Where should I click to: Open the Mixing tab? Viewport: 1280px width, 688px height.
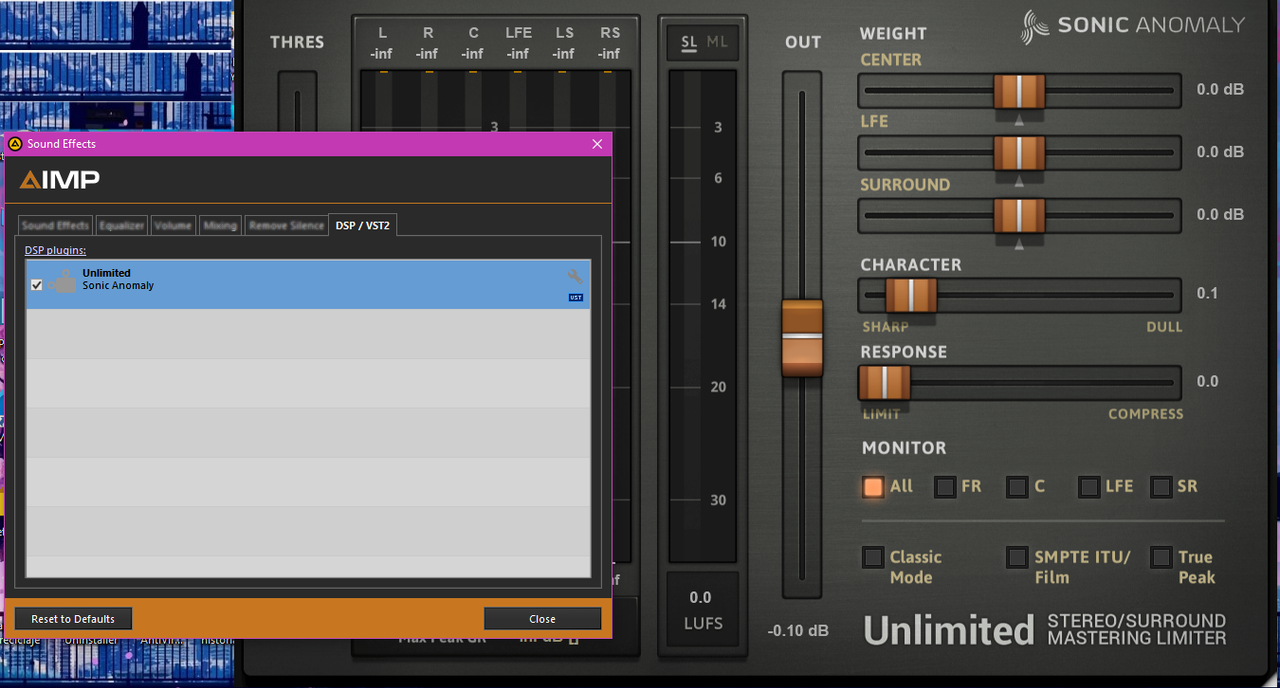220,226
